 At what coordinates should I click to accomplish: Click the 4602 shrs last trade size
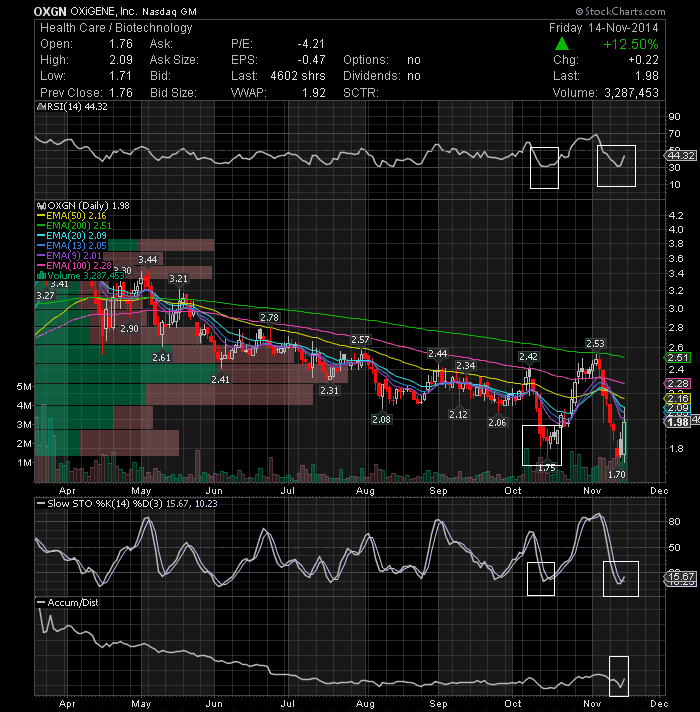click(x=298, y=76)
